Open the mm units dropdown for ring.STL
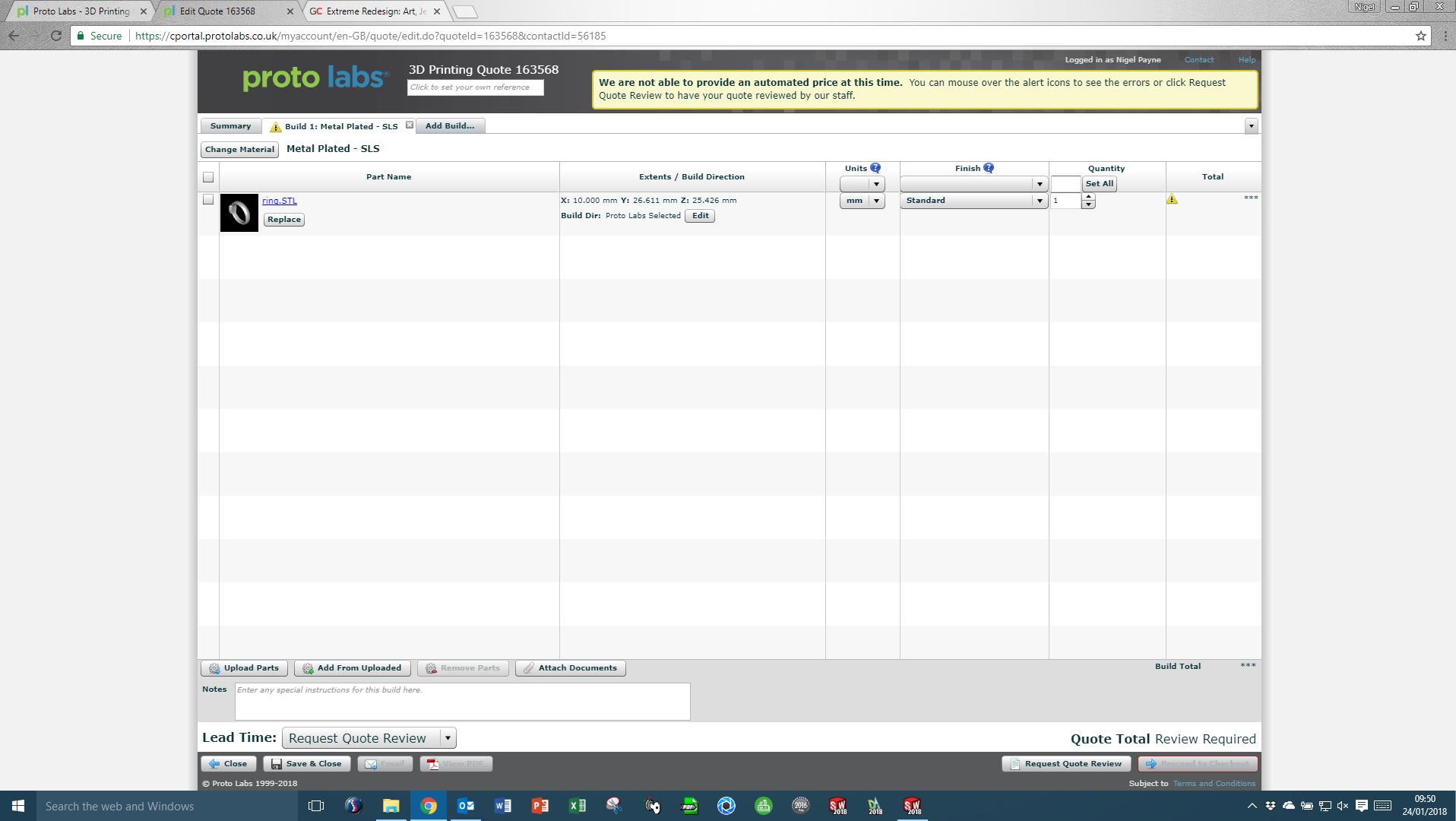This screenshot has width=1456, height=821. click(862, 201)
